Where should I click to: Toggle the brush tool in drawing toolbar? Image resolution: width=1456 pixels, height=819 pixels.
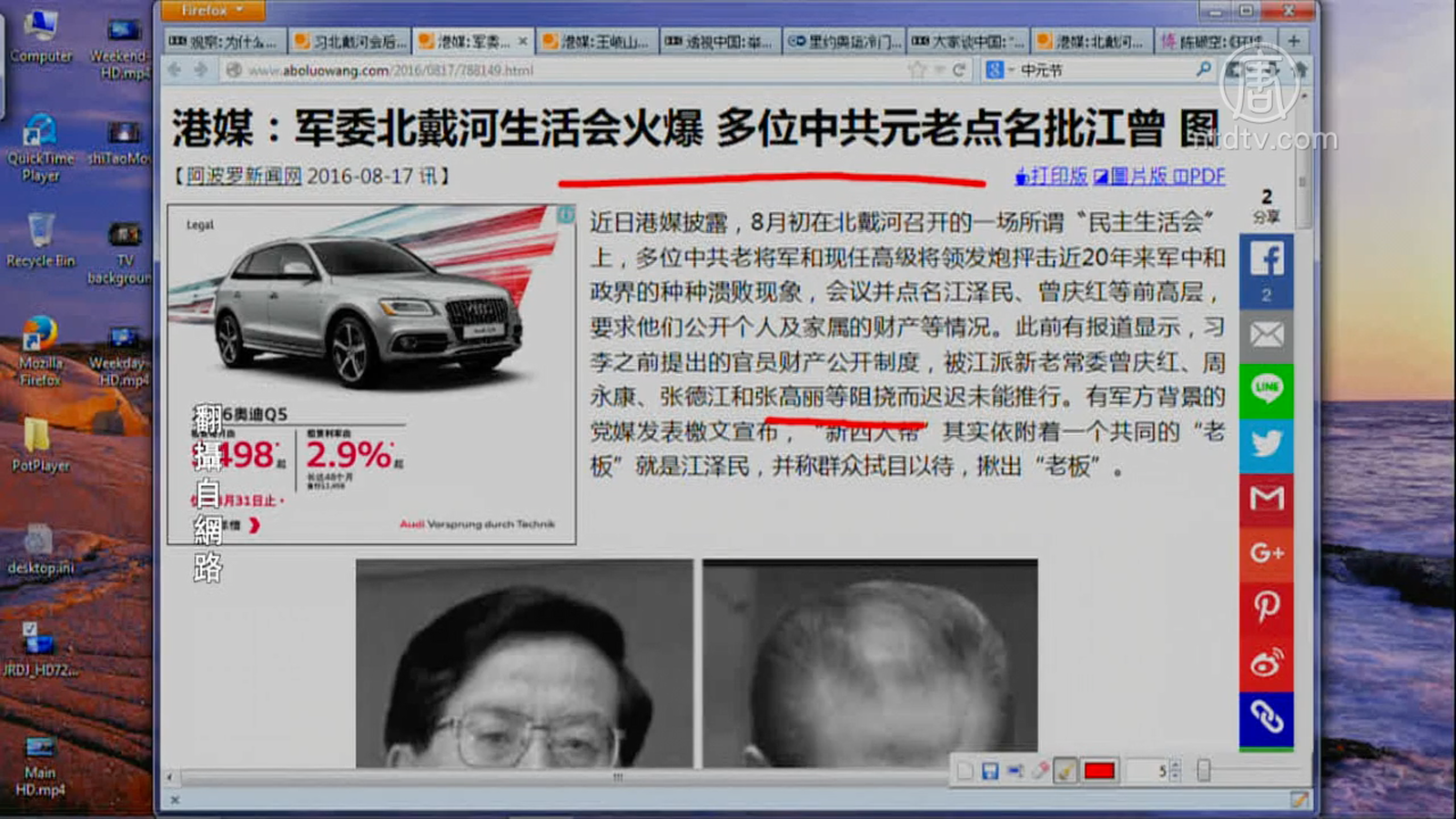click(x=1065, y=772)
